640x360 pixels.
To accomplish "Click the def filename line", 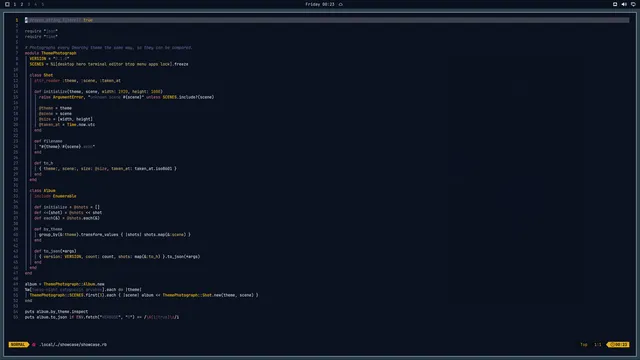I will pos(48,141).
